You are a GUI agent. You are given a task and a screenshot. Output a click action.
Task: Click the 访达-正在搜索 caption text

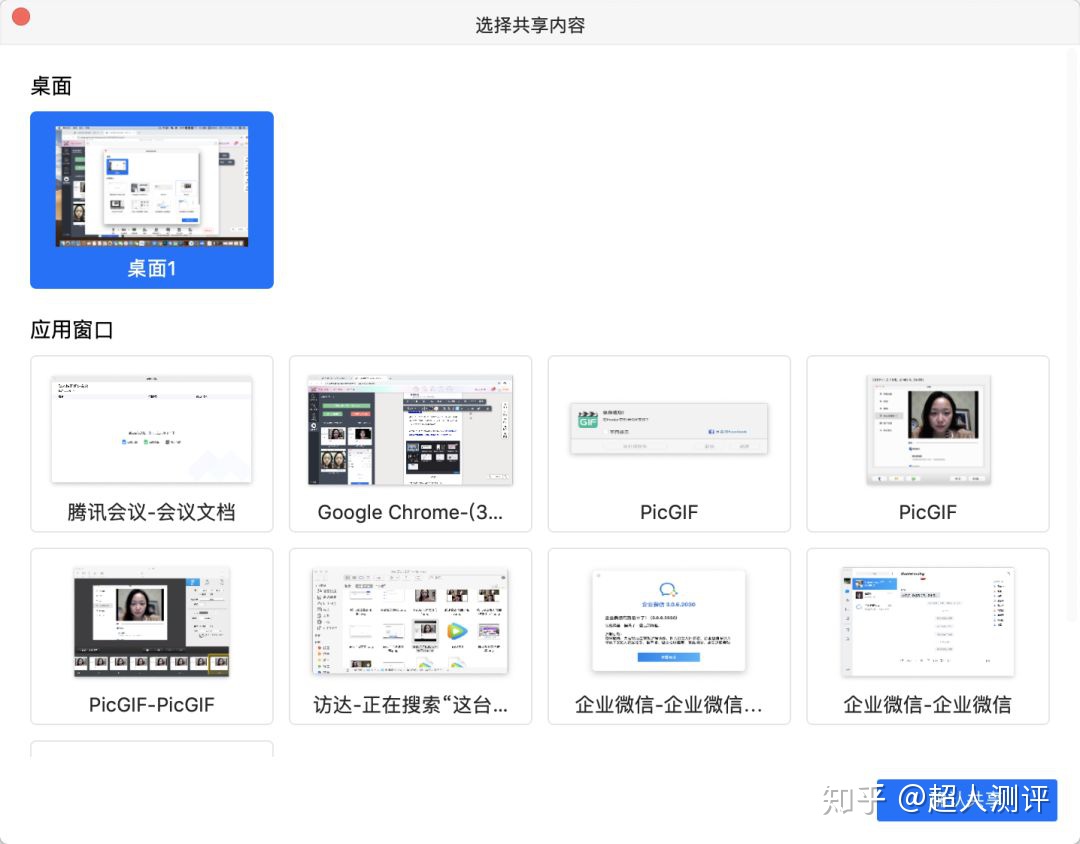click(x=411, y=704)
